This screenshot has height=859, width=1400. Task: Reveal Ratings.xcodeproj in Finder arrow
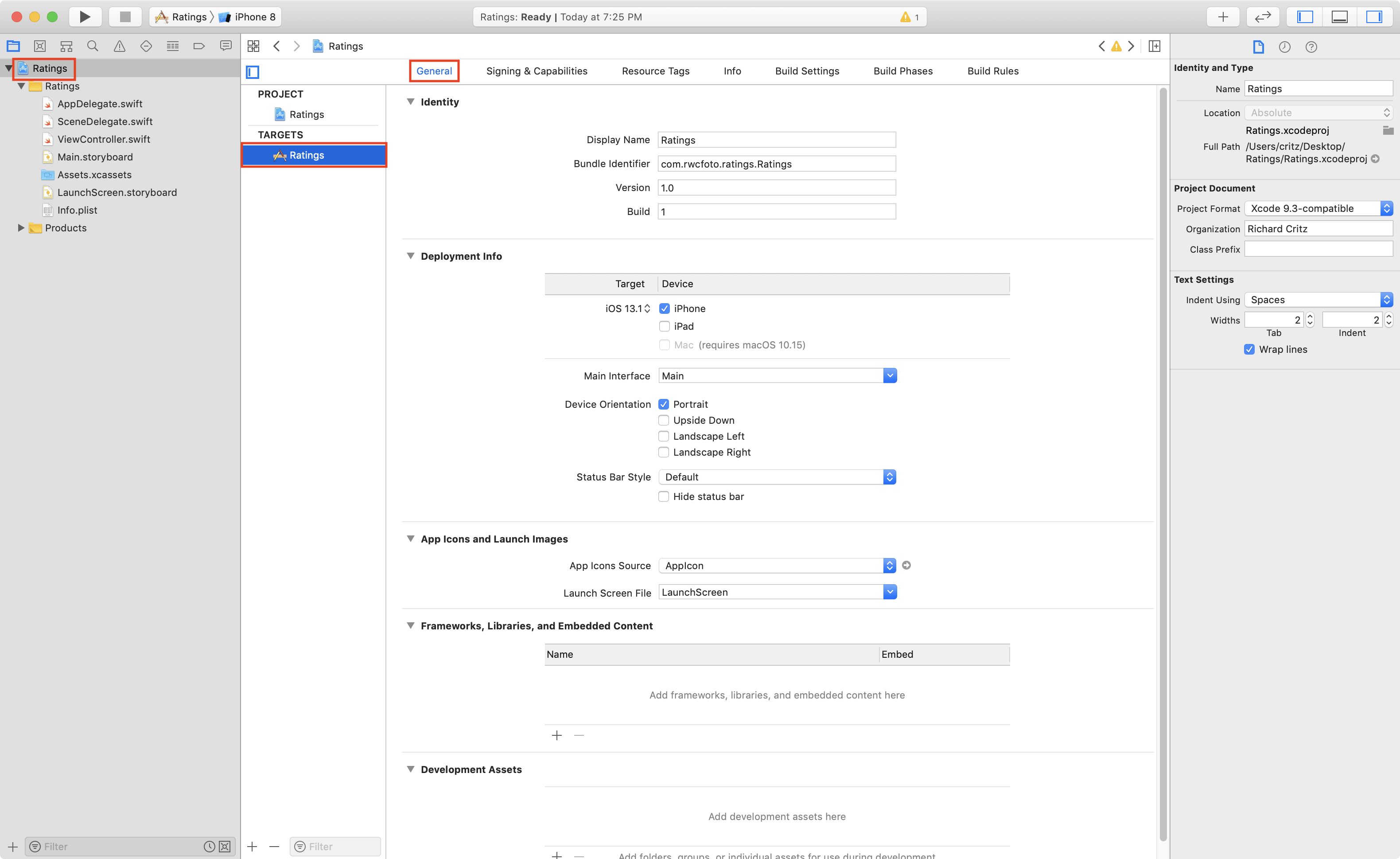coord(1375,159)
